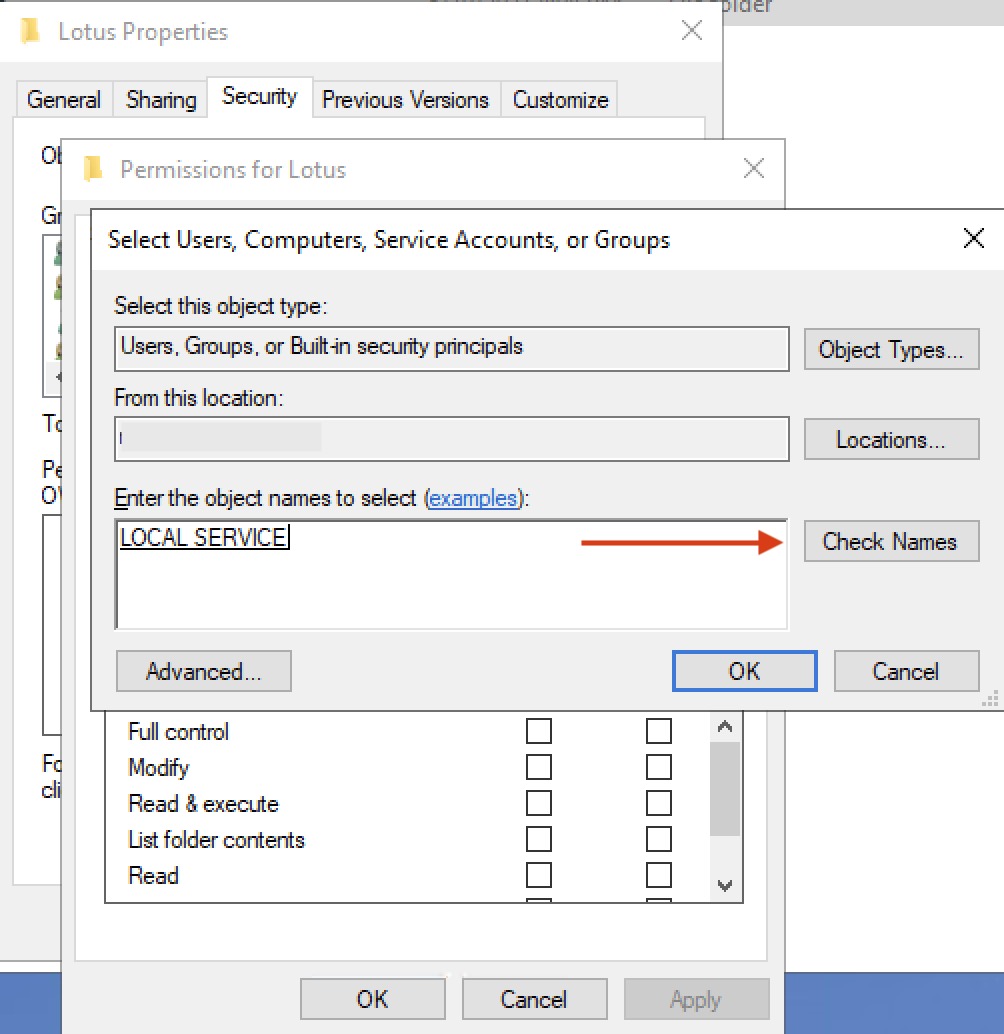Image resolution: width=1004 pixels, height=1034 pixels.
Task: Check the Allow box for Modify
Action: pyautogui.click(x=539, y=767)
